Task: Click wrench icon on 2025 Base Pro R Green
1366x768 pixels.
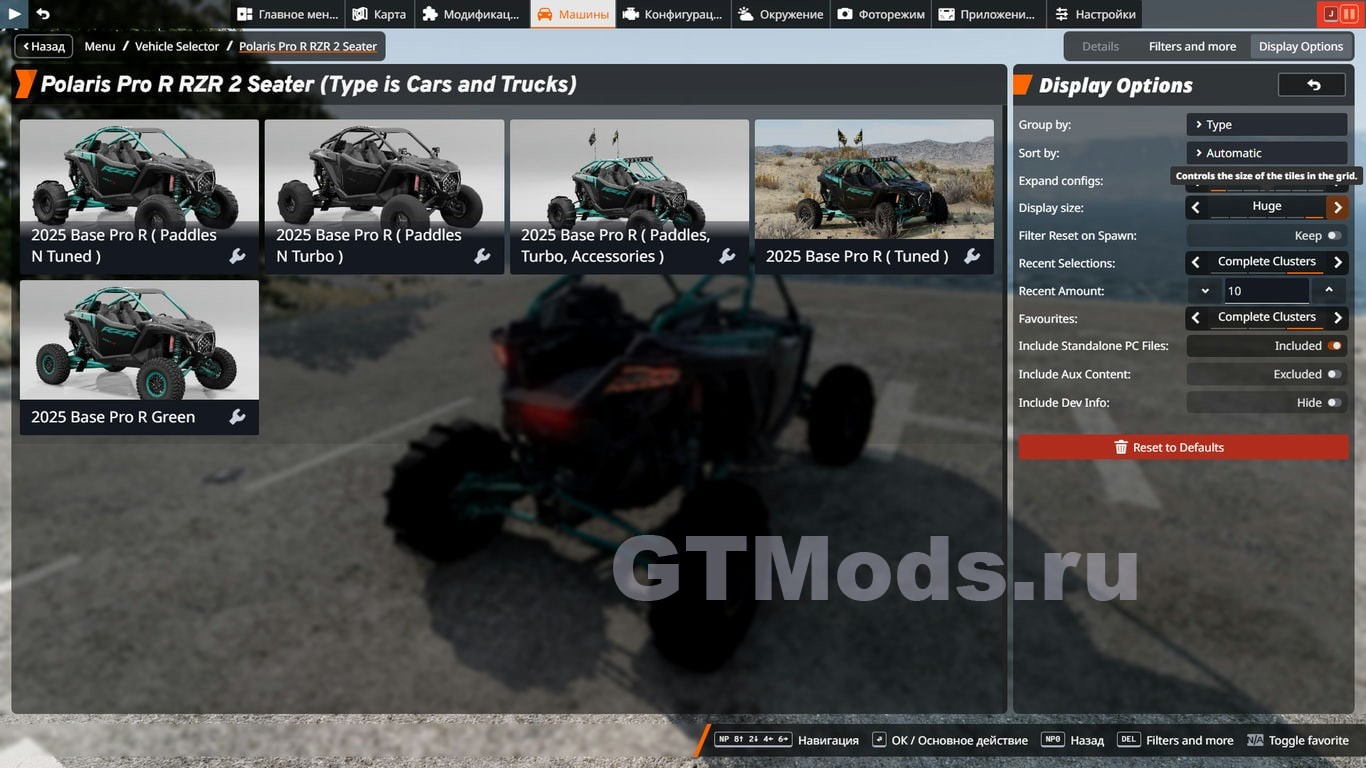Action: pyautogui.click(x=237, y=417)
